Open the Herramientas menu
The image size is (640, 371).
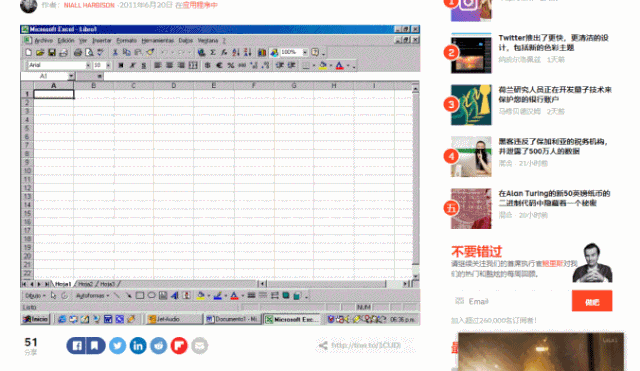click(x=158, y=40)
